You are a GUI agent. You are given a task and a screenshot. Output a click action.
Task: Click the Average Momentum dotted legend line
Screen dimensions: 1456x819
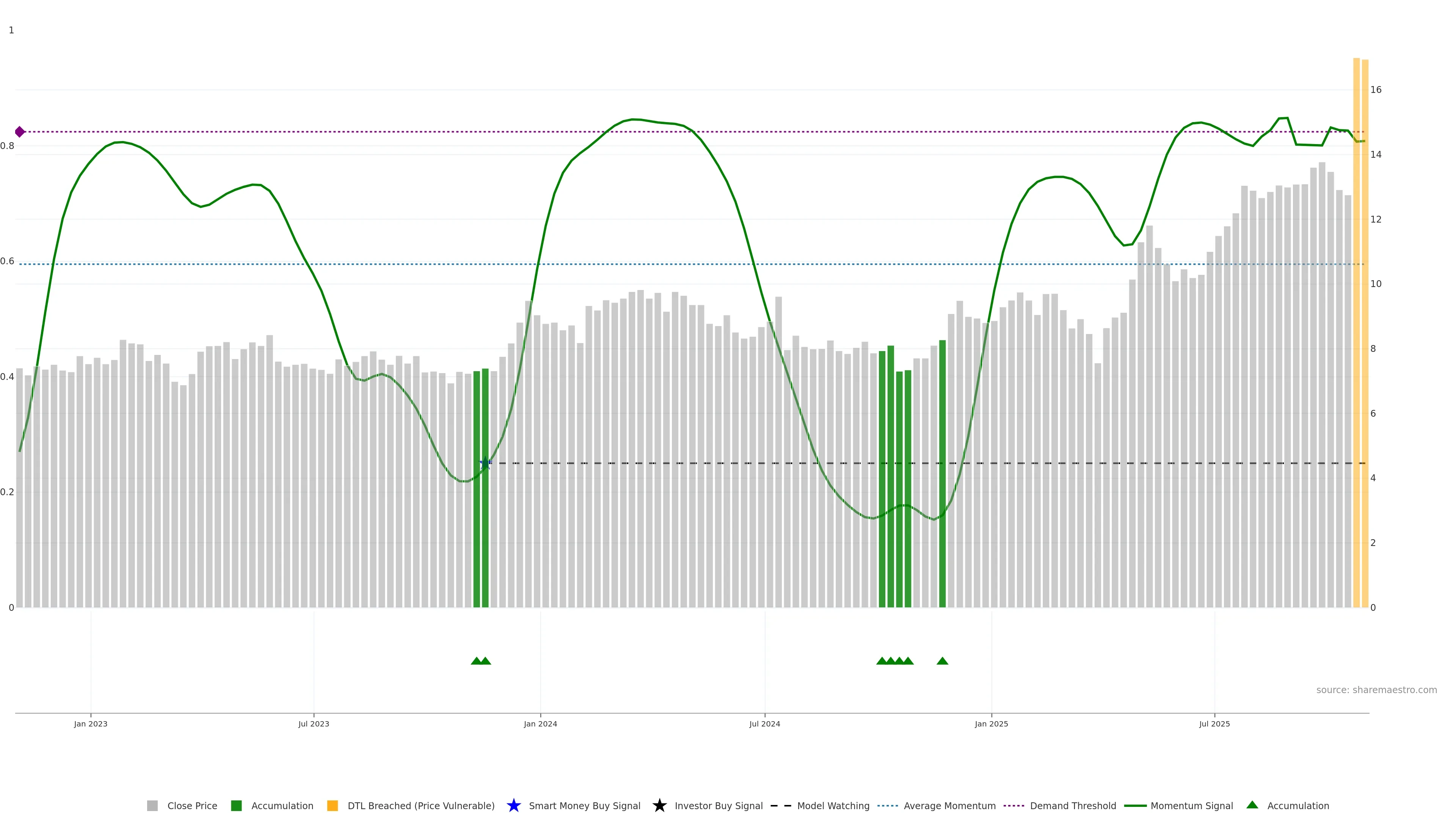pyautogui.click(x=887, y=805)
